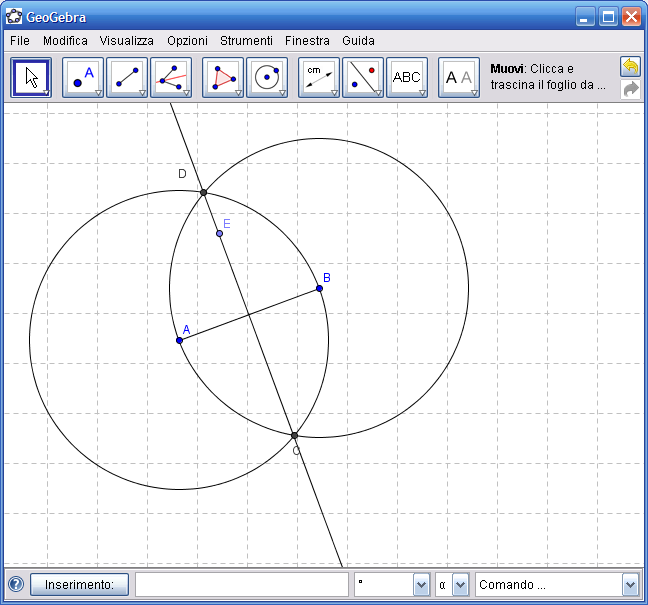Click inside the Inserimento input field

(x=242, y=585)
